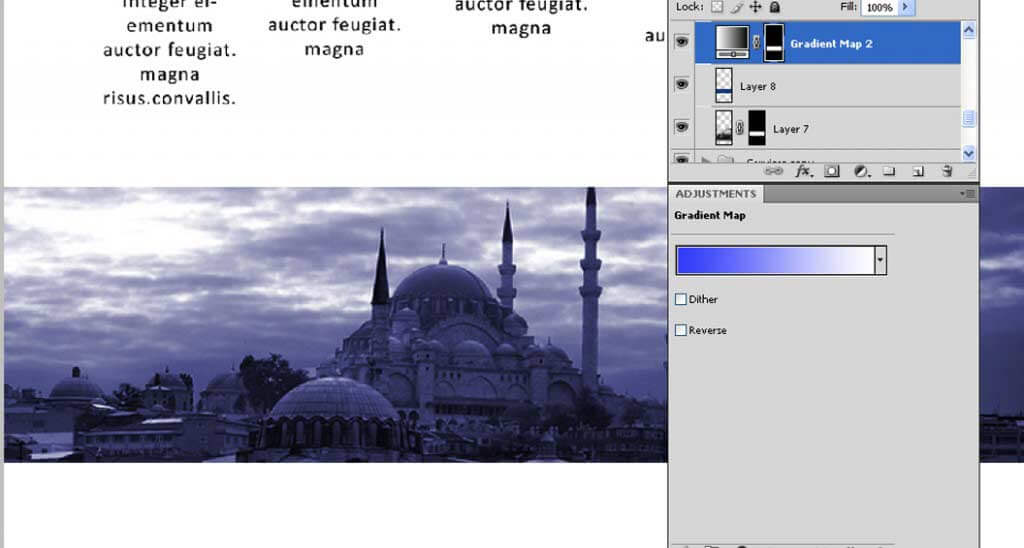Click the lock position move icon
The width and height of the screenshot is (1024, 548).
pyautogui.click(x=756, y=7)
